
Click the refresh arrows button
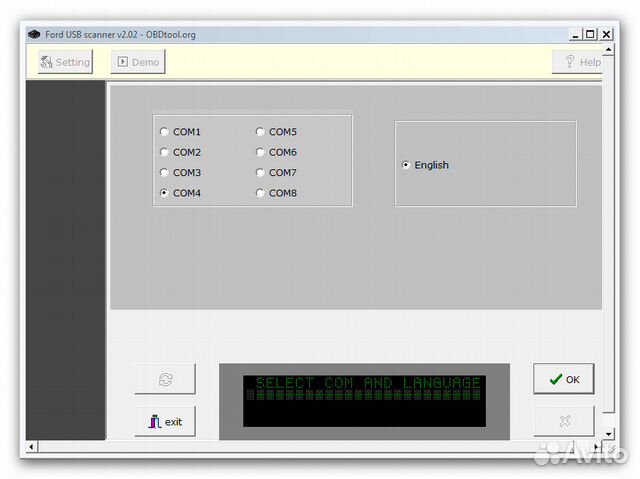[165, 379]
